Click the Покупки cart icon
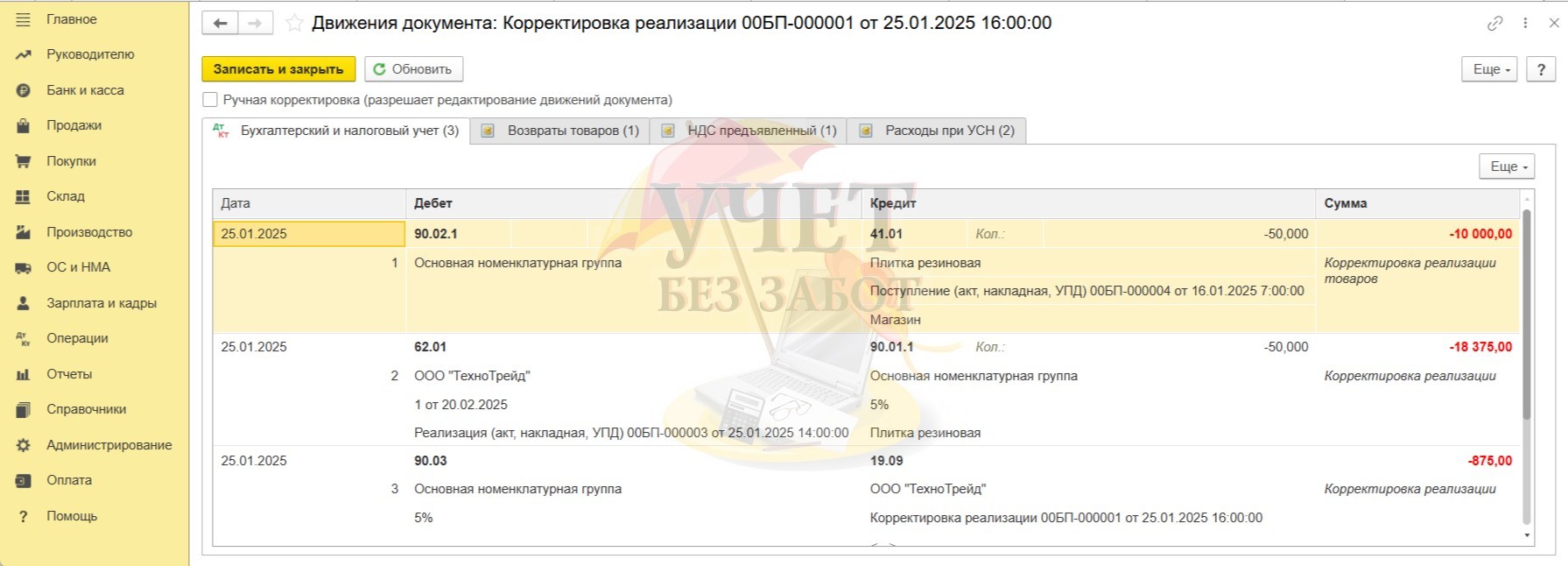The image size is (1568, 566). (x=24, y=161)
